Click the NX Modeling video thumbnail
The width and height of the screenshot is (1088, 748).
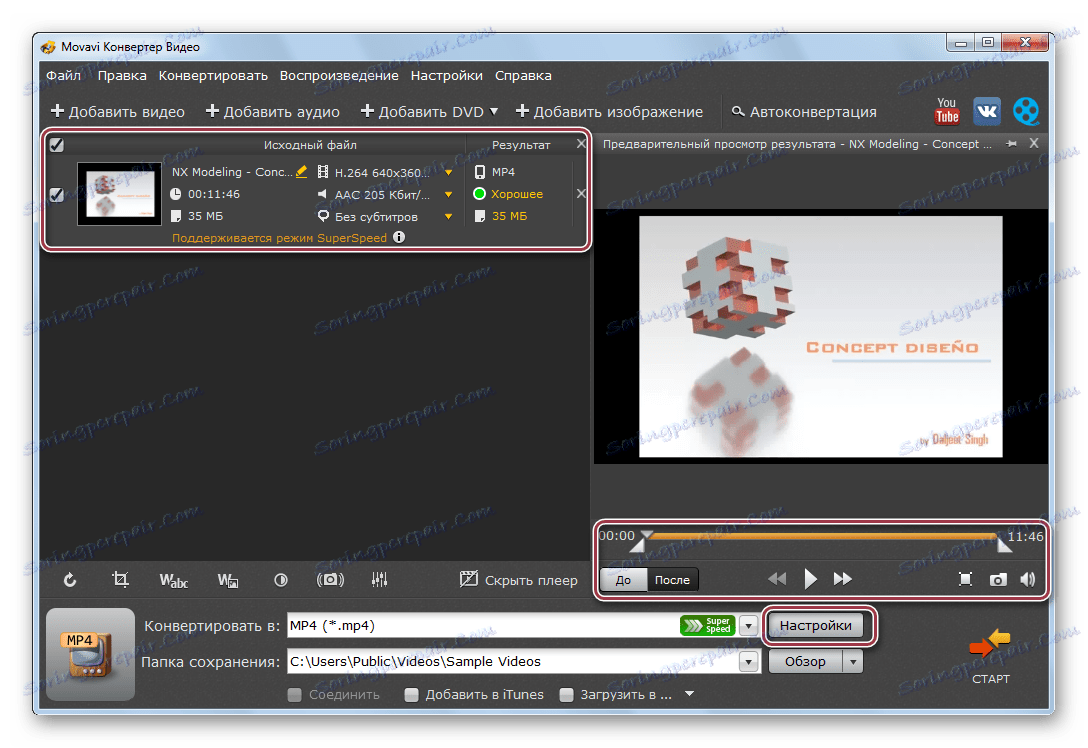(x=118, y=193)
